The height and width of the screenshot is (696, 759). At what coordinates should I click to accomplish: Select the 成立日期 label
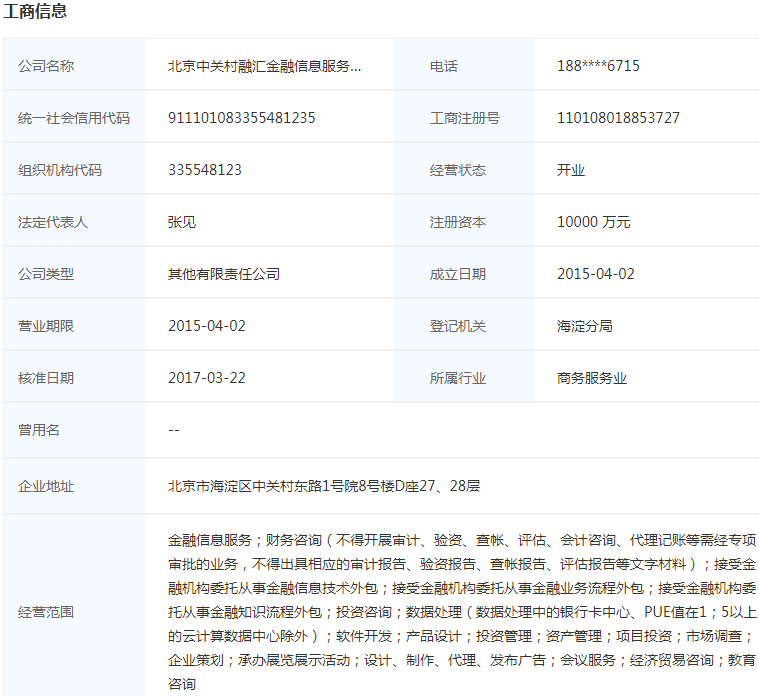pyautogui.click(x=457, y=274)
